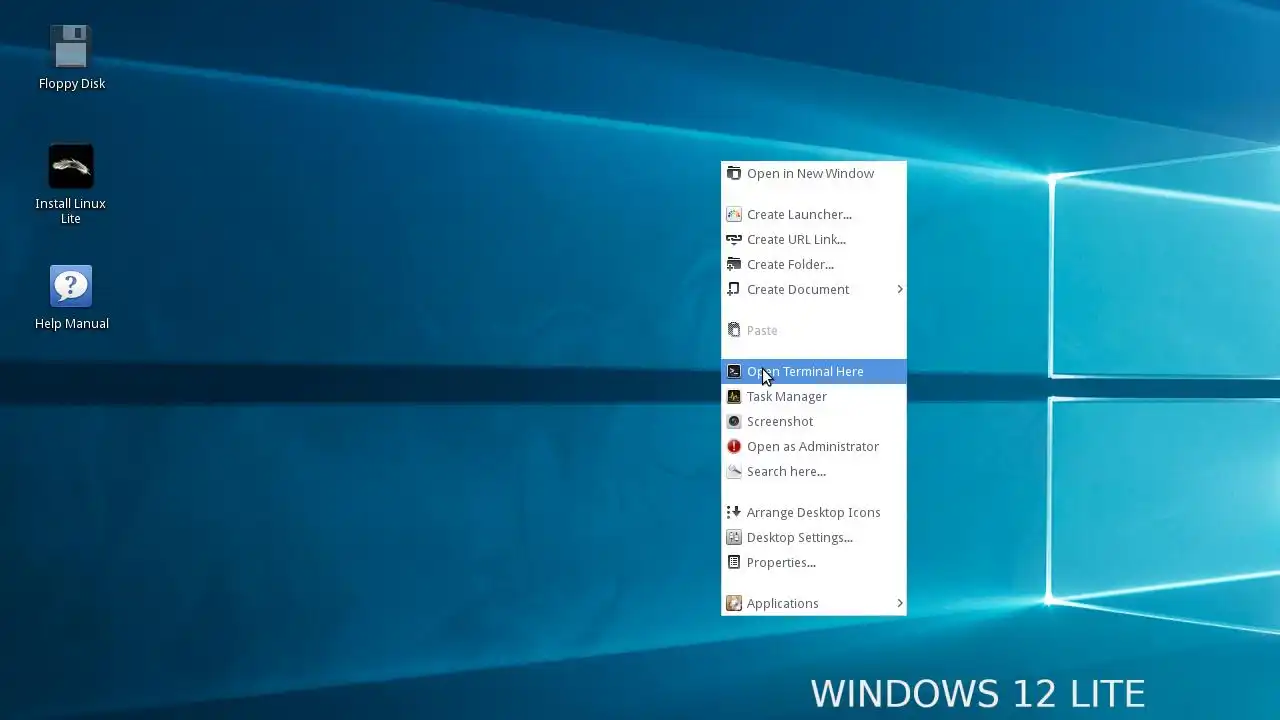Click the Create URL Link icon

click(x=734, y=239)
